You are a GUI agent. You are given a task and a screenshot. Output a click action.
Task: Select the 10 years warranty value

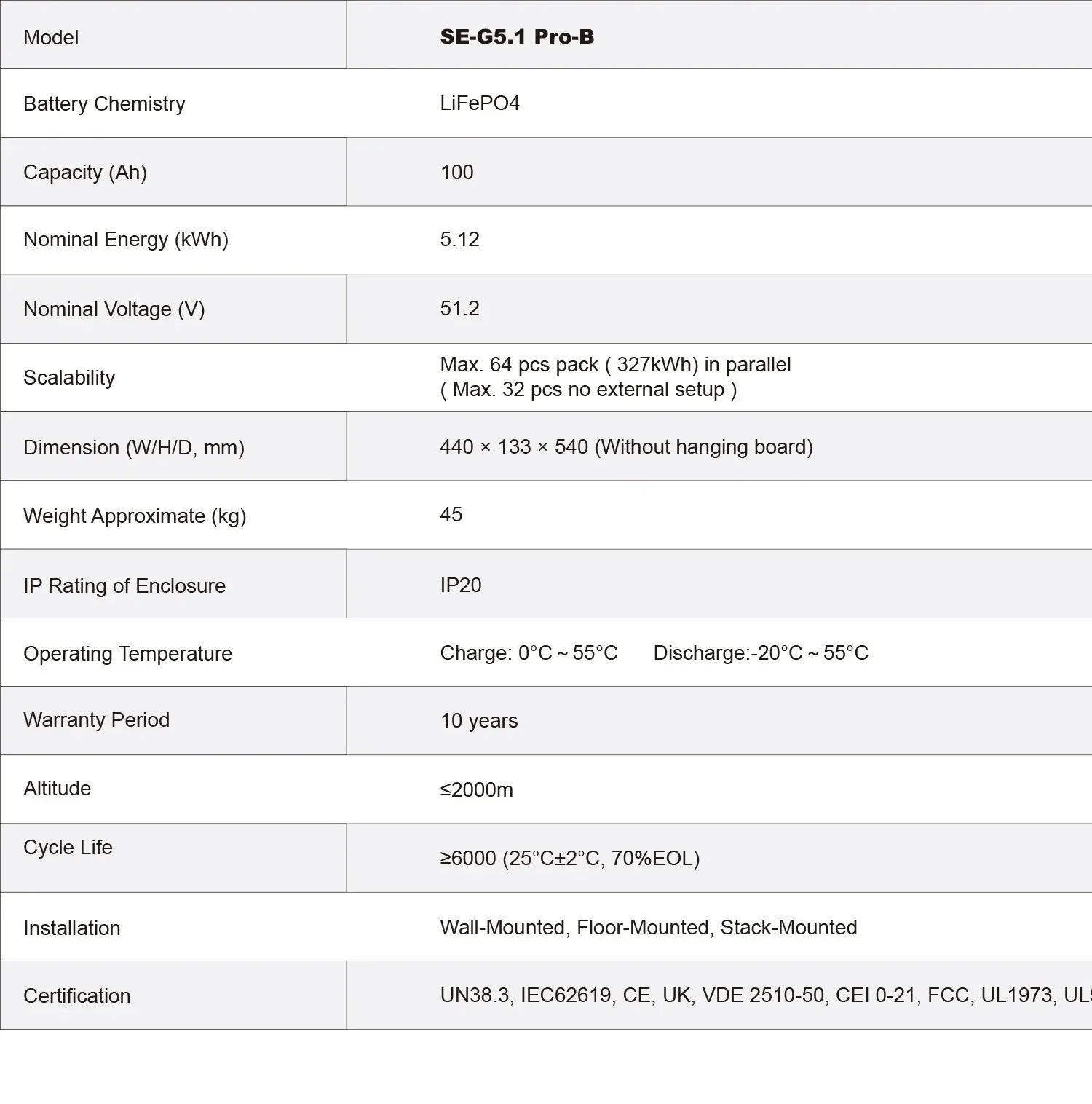(479, 721)
